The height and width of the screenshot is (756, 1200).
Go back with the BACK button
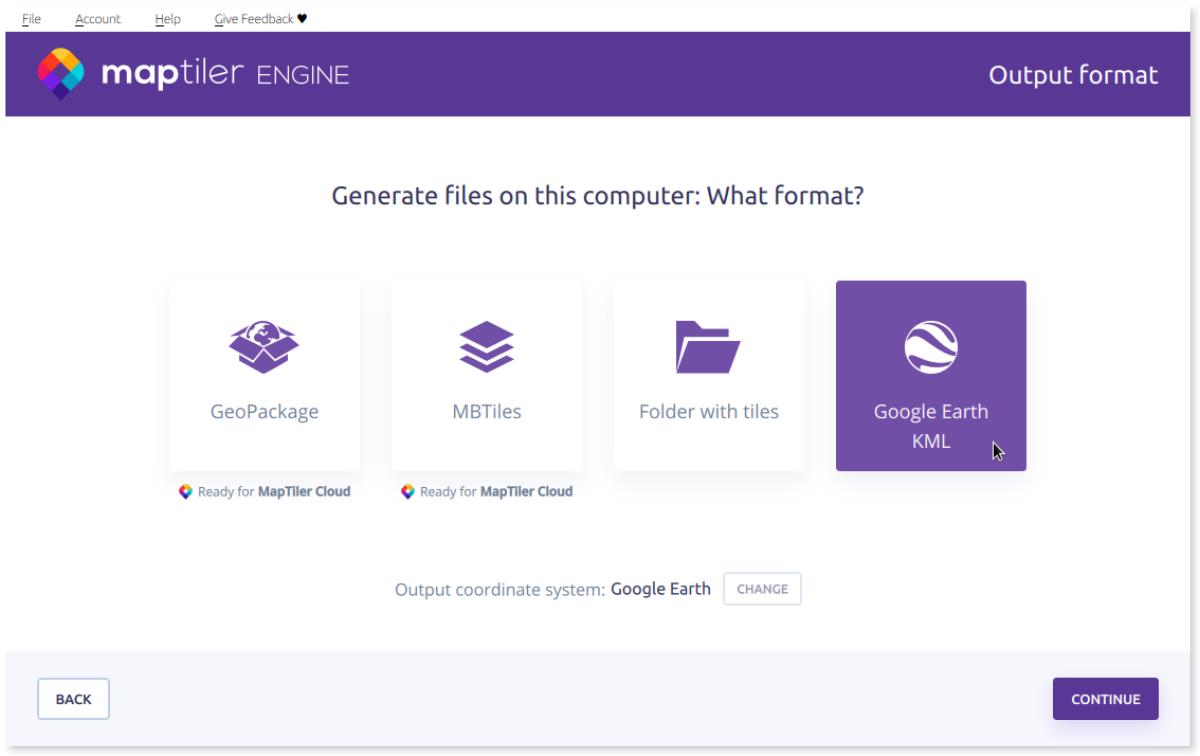coord(73,699)
